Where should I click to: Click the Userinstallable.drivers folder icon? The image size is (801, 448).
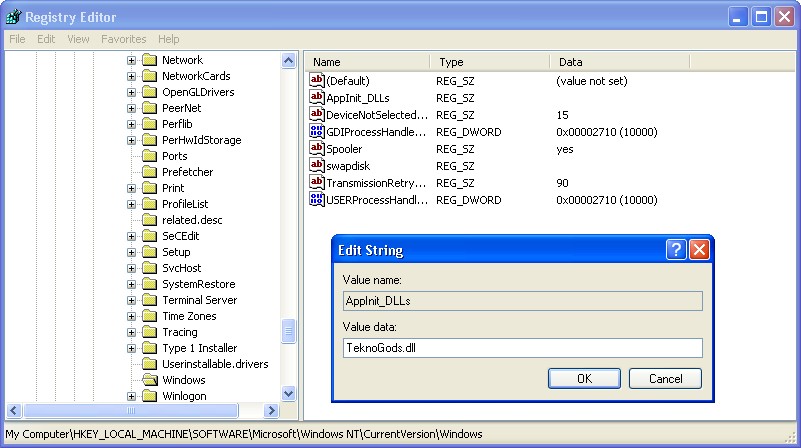149,364
